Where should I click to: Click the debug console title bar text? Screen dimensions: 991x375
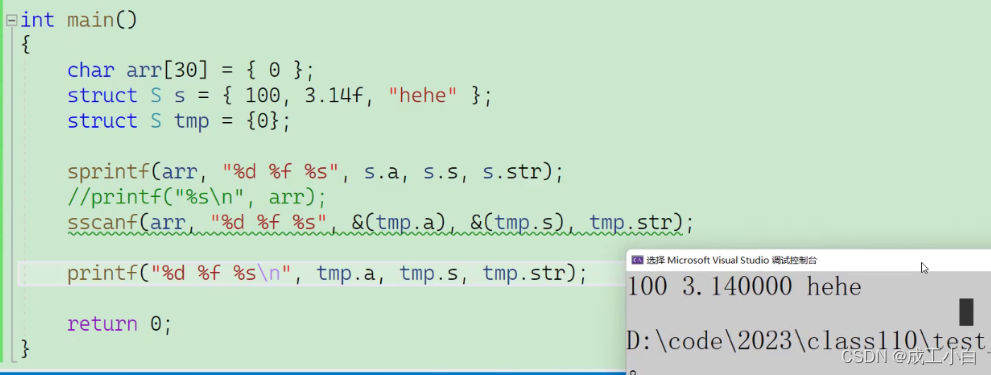[731, 260]
